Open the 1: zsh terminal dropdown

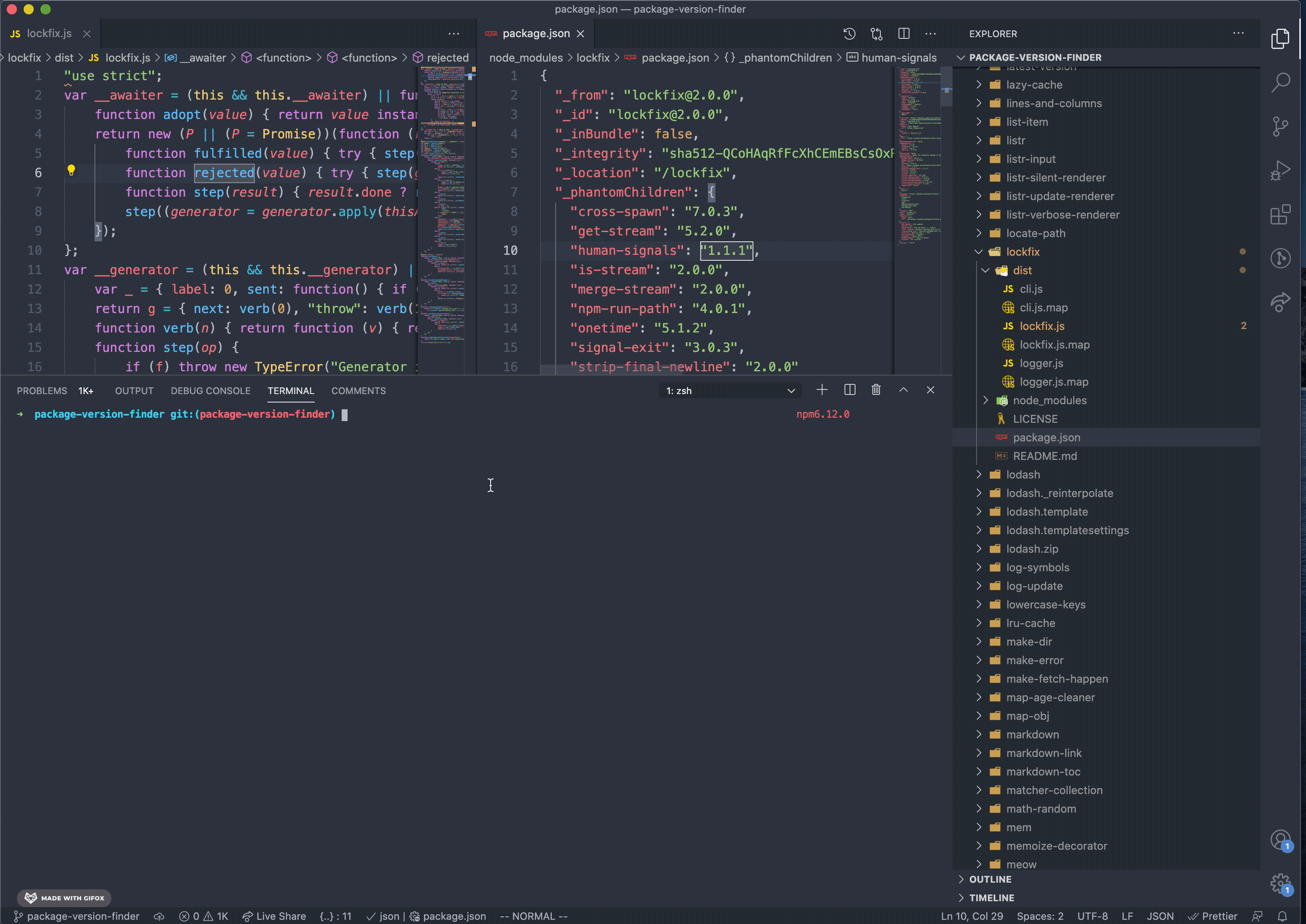[x=730, y=391]
